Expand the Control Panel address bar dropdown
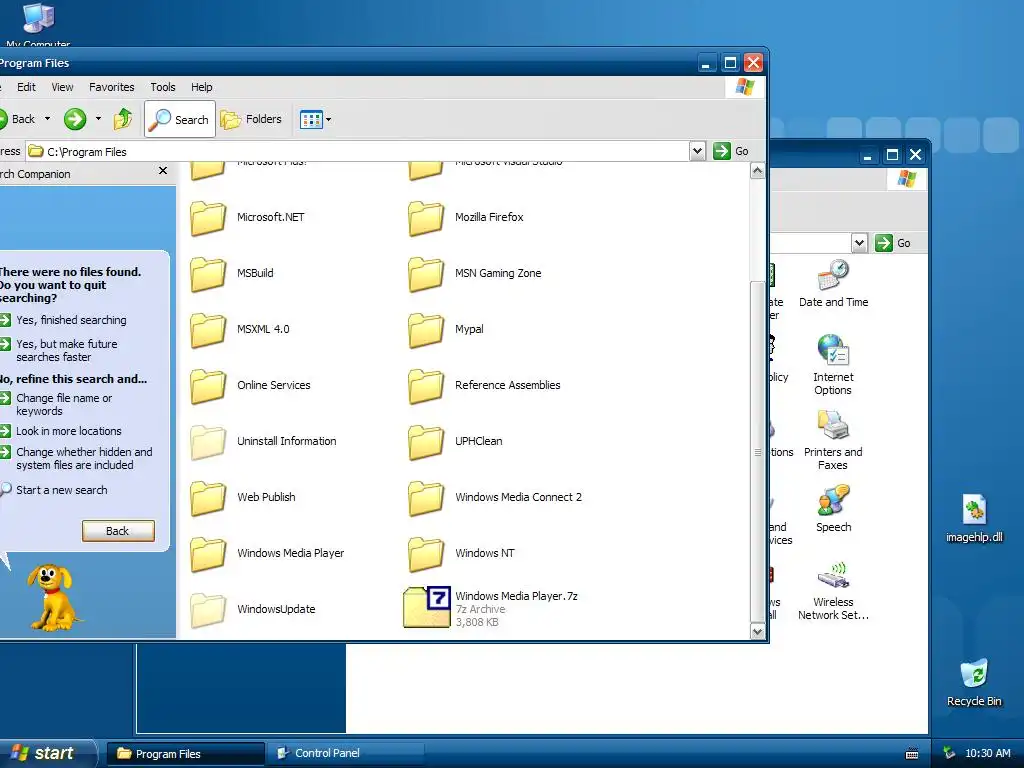 [859, 243]
